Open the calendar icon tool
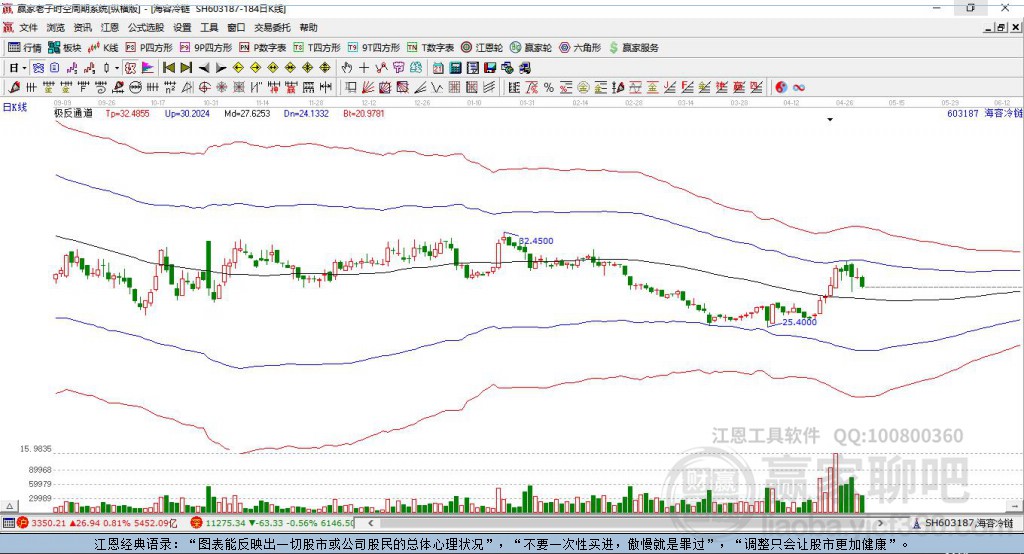 (438, 68)
